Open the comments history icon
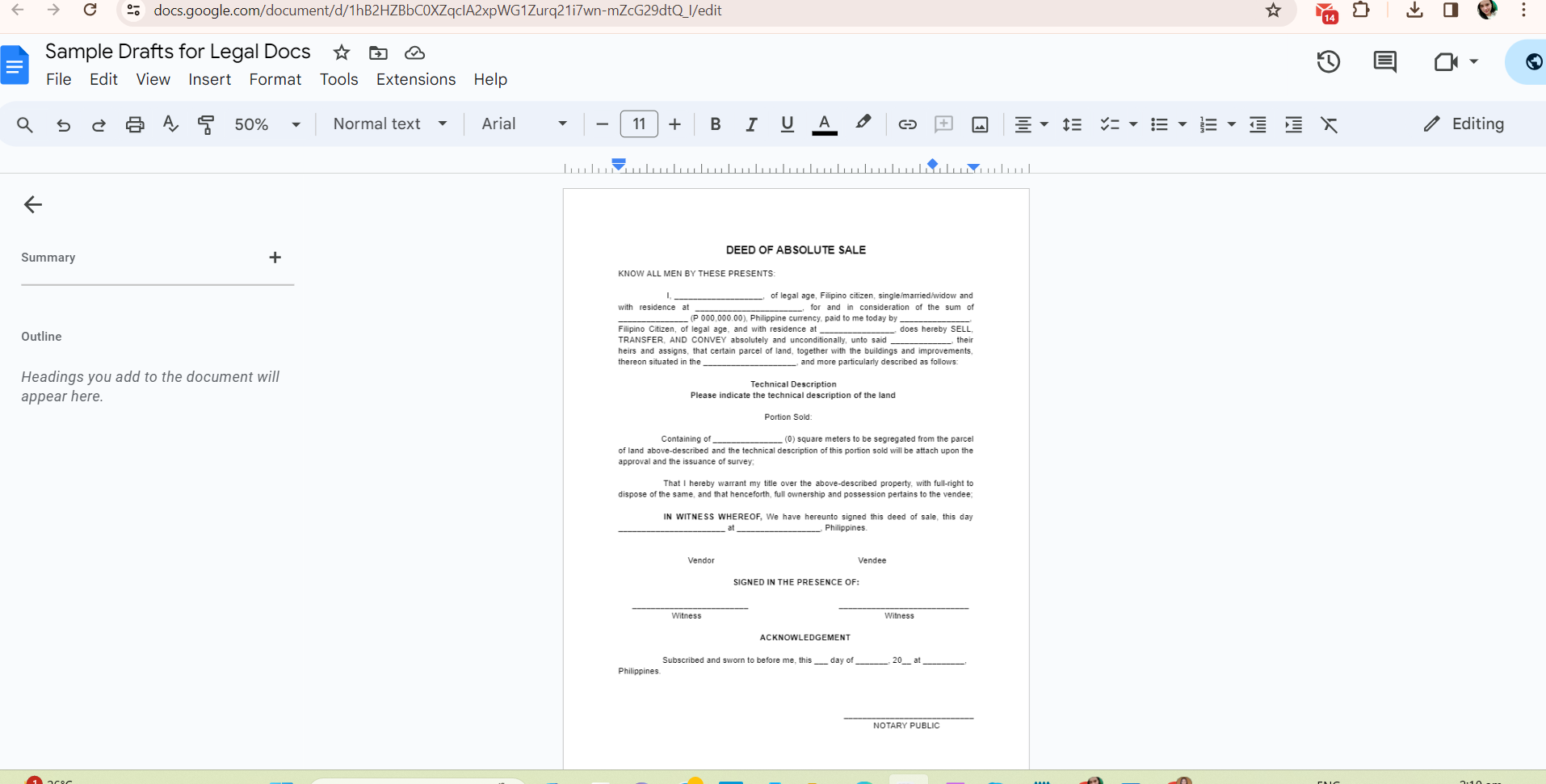 click(1385, 61)
